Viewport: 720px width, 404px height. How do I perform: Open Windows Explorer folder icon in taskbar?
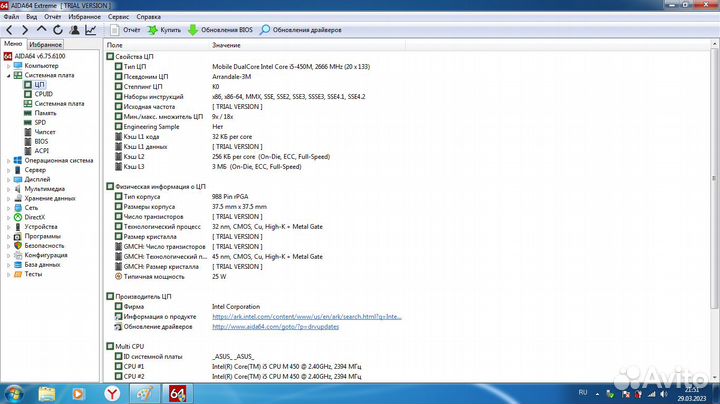coord(47,394)
